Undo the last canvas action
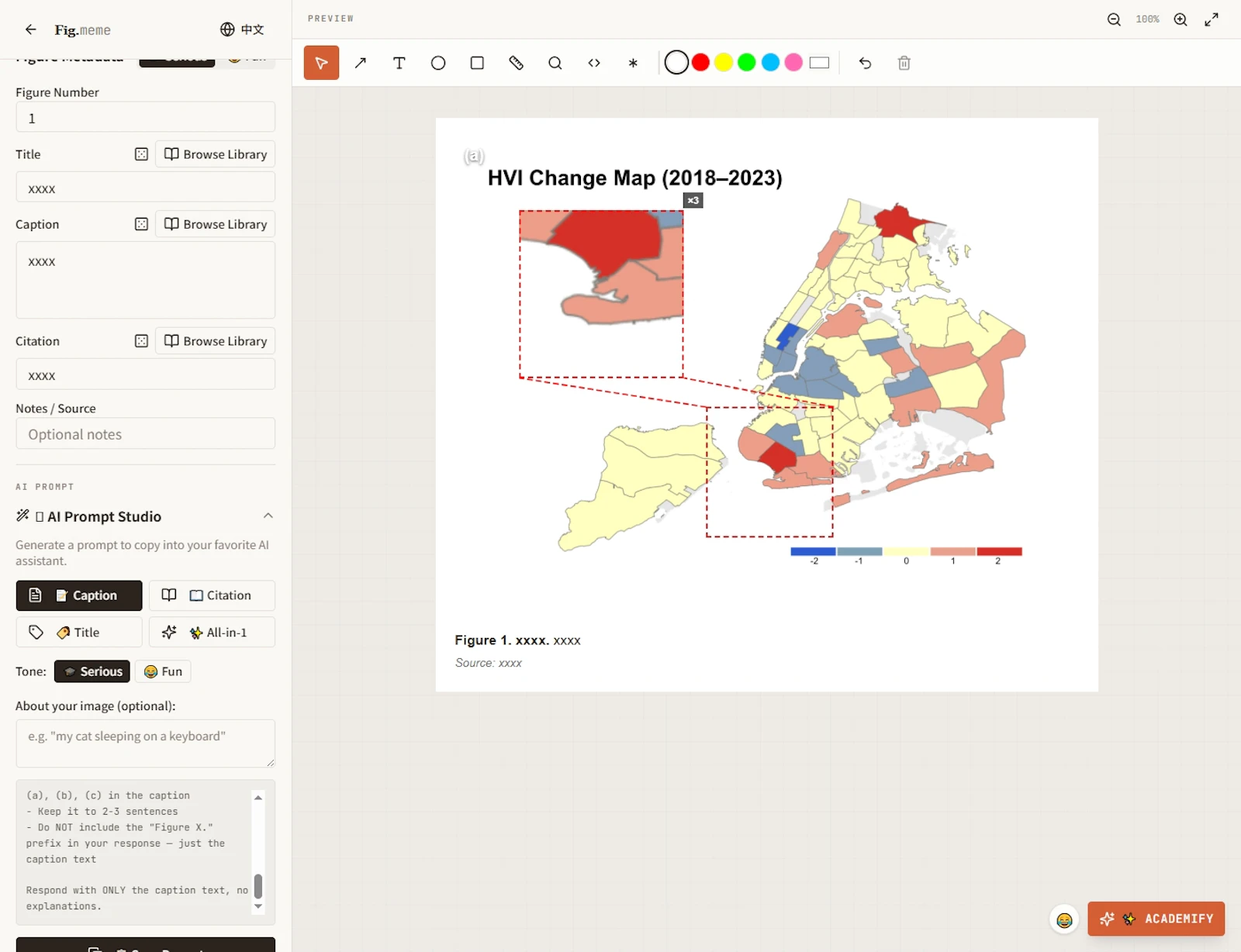Viewport: 1241px width, 952px height. (865, 63)
